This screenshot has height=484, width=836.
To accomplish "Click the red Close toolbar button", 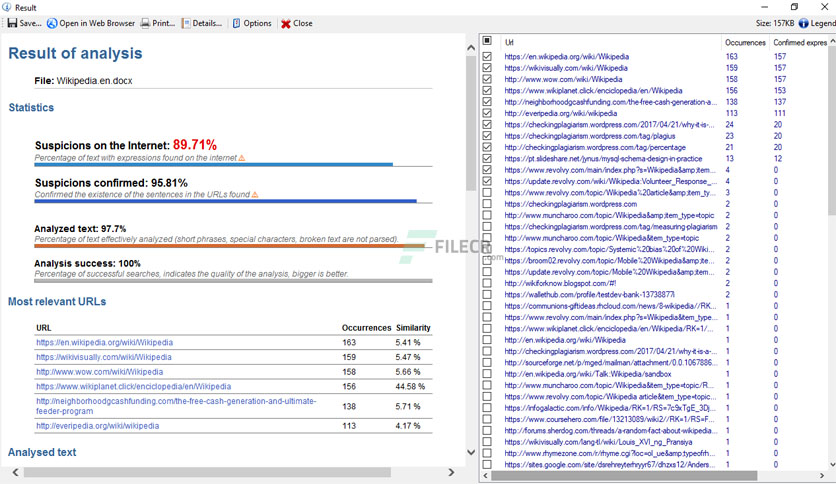I will [x=296, y=23].
